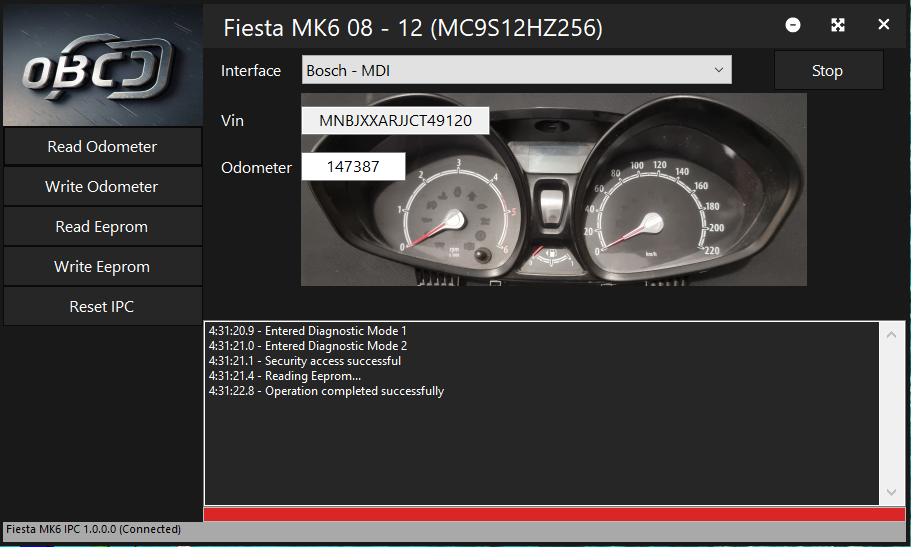
Task: Focus the Odometer value field
Action: (x=353, y=167)
